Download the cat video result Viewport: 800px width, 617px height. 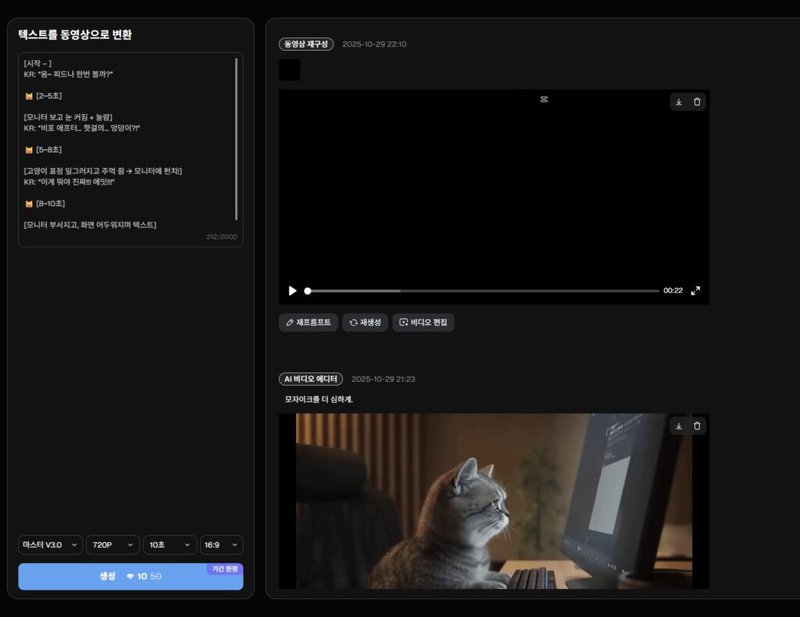pos(679,426)
